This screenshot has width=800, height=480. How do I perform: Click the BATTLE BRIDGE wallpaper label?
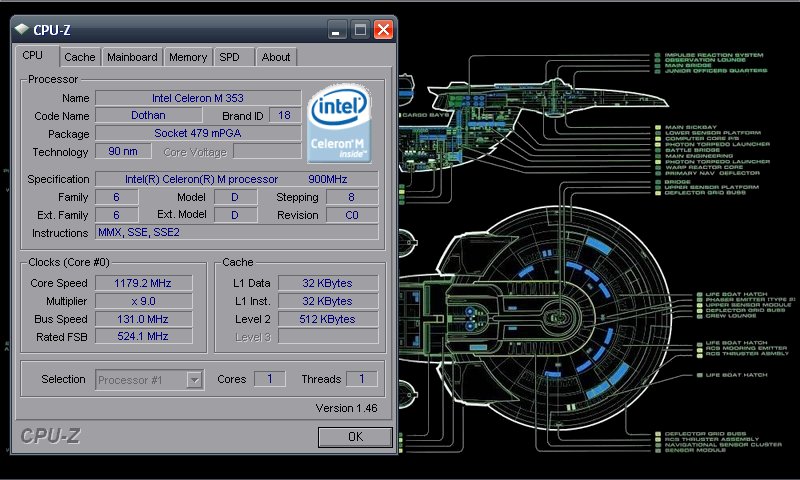[x=692, y=150]
